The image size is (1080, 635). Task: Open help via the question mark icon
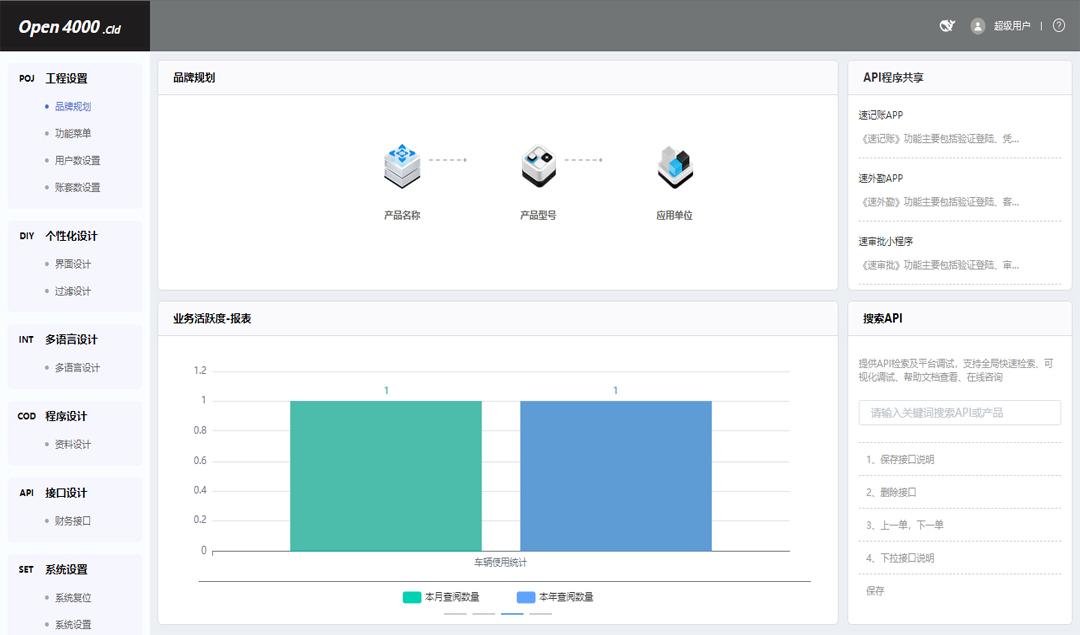pos(1059,26)
